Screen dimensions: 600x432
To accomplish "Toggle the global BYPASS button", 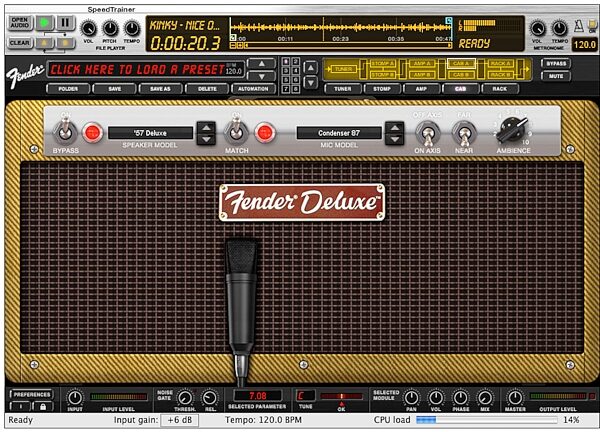I will (x=556, y=64).
